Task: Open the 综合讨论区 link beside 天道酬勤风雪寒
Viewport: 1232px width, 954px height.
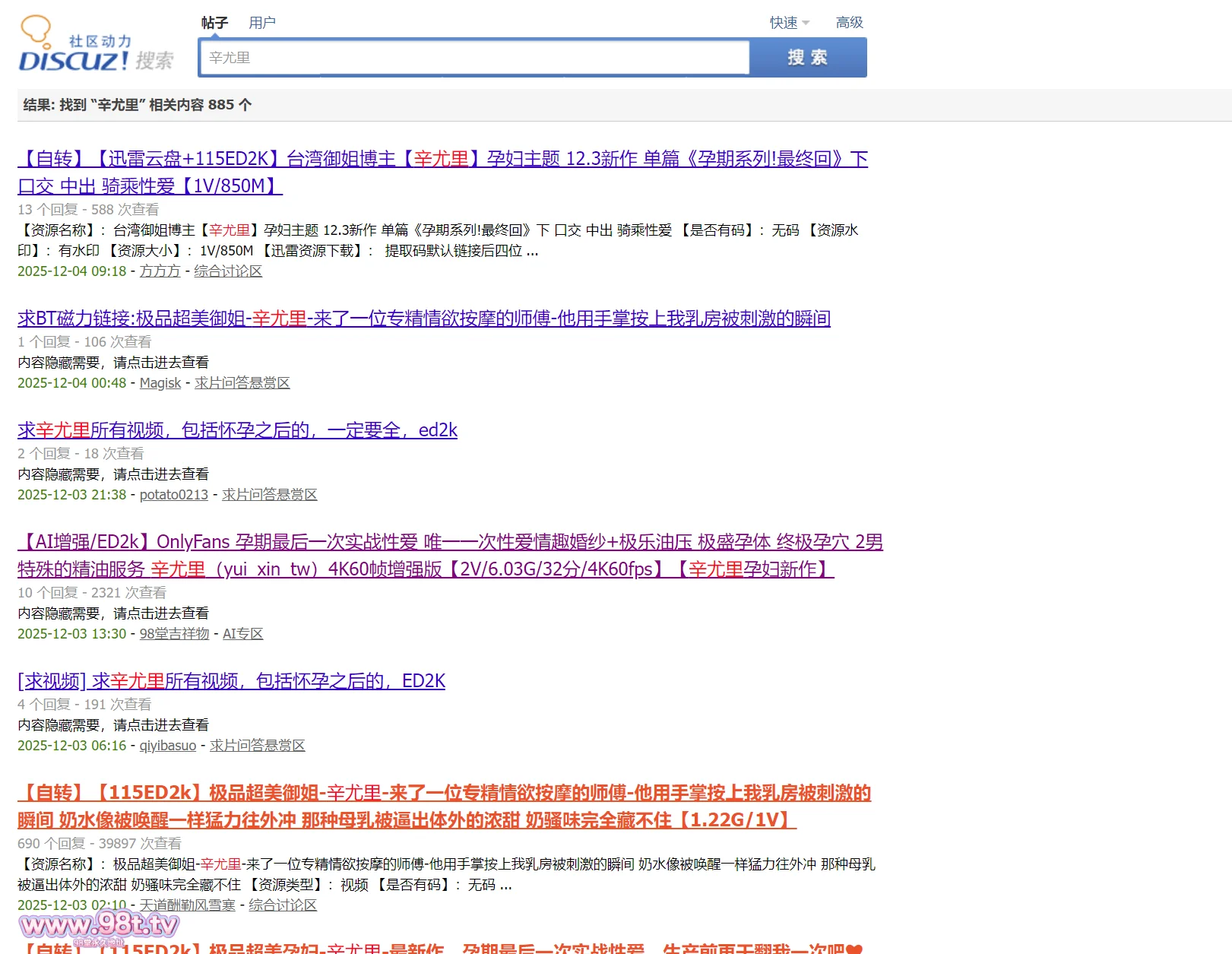Action: pyautogui.click(x=283, y=905)
